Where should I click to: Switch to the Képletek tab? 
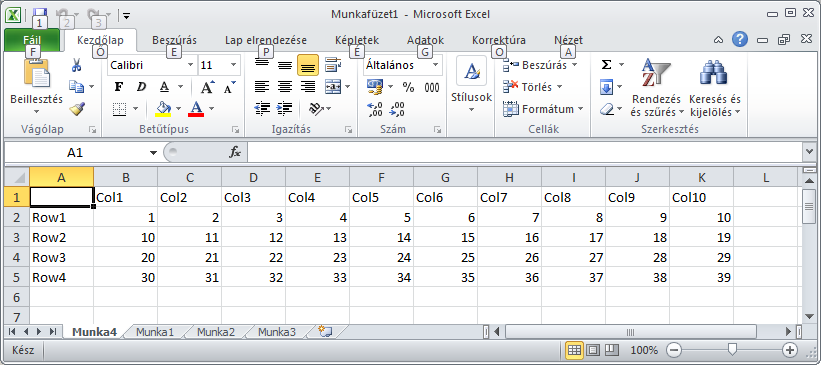coord(357,40)
